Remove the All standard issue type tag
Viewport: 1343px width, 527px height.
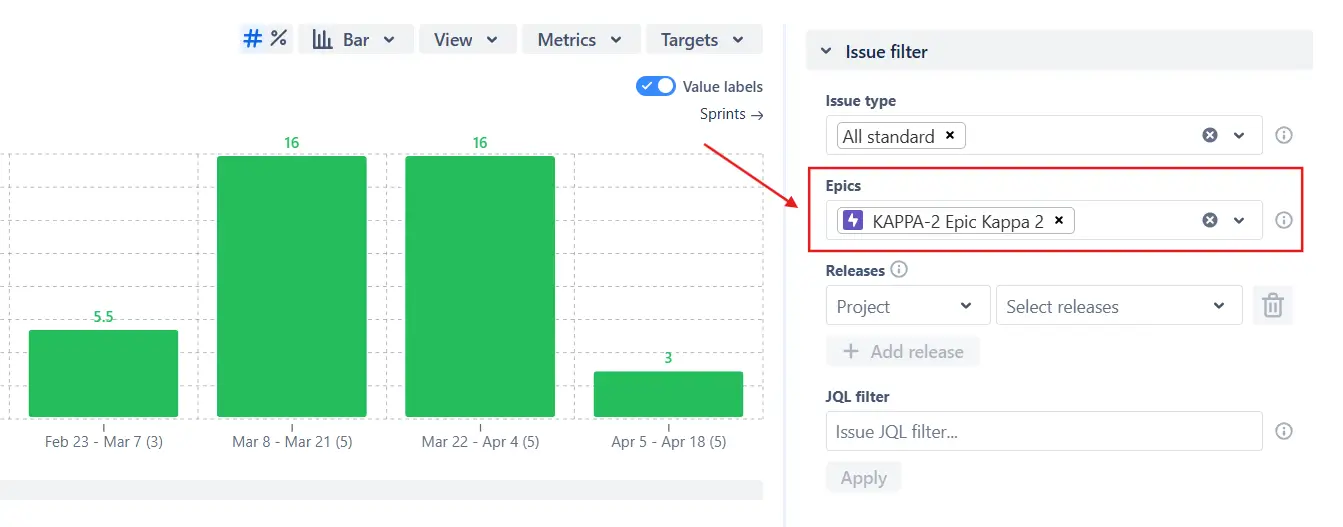coord(950,136)
